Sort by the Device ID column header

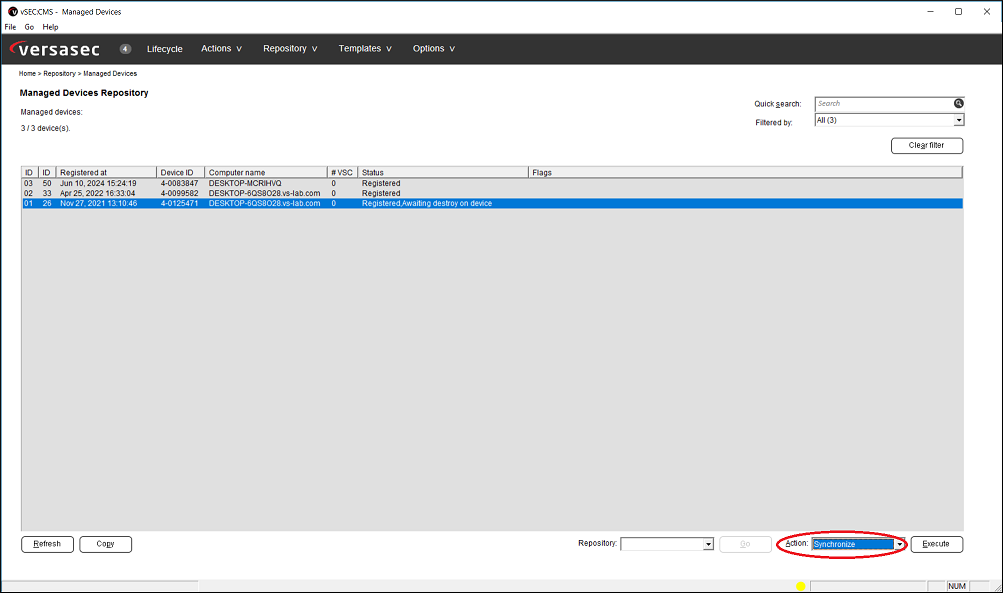point(180,173)
